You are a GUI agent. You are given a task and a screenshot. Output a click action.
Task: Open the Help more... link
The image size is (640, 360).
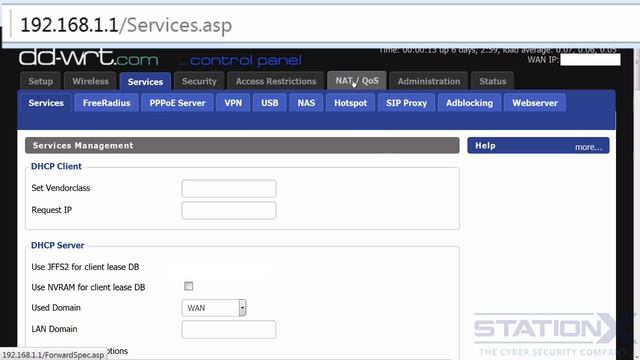click(x=588, y=147)
